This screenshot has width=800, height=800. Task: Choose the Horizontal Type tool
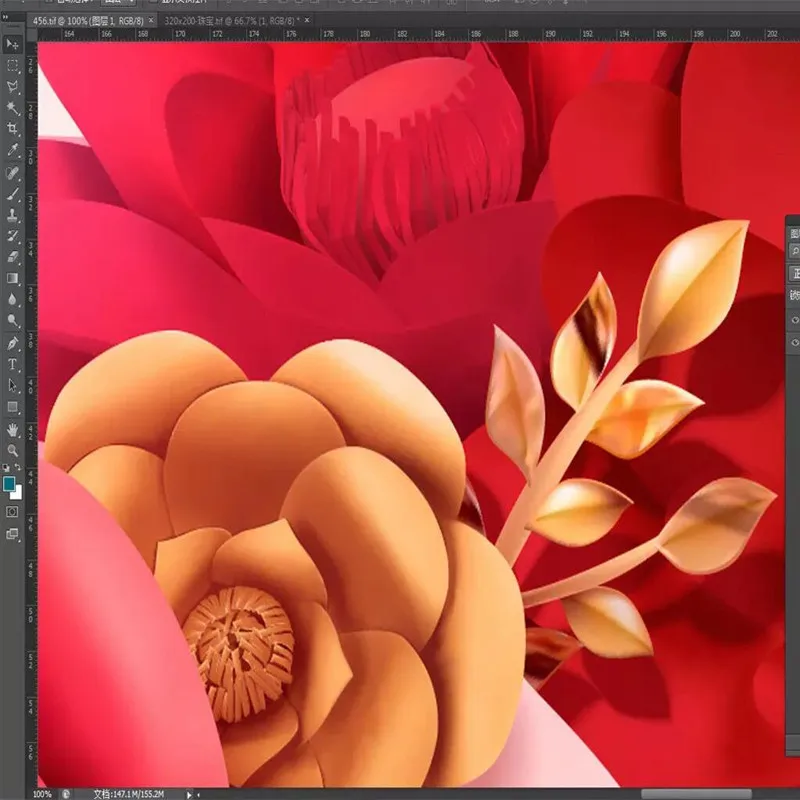(x=13, y=364)
